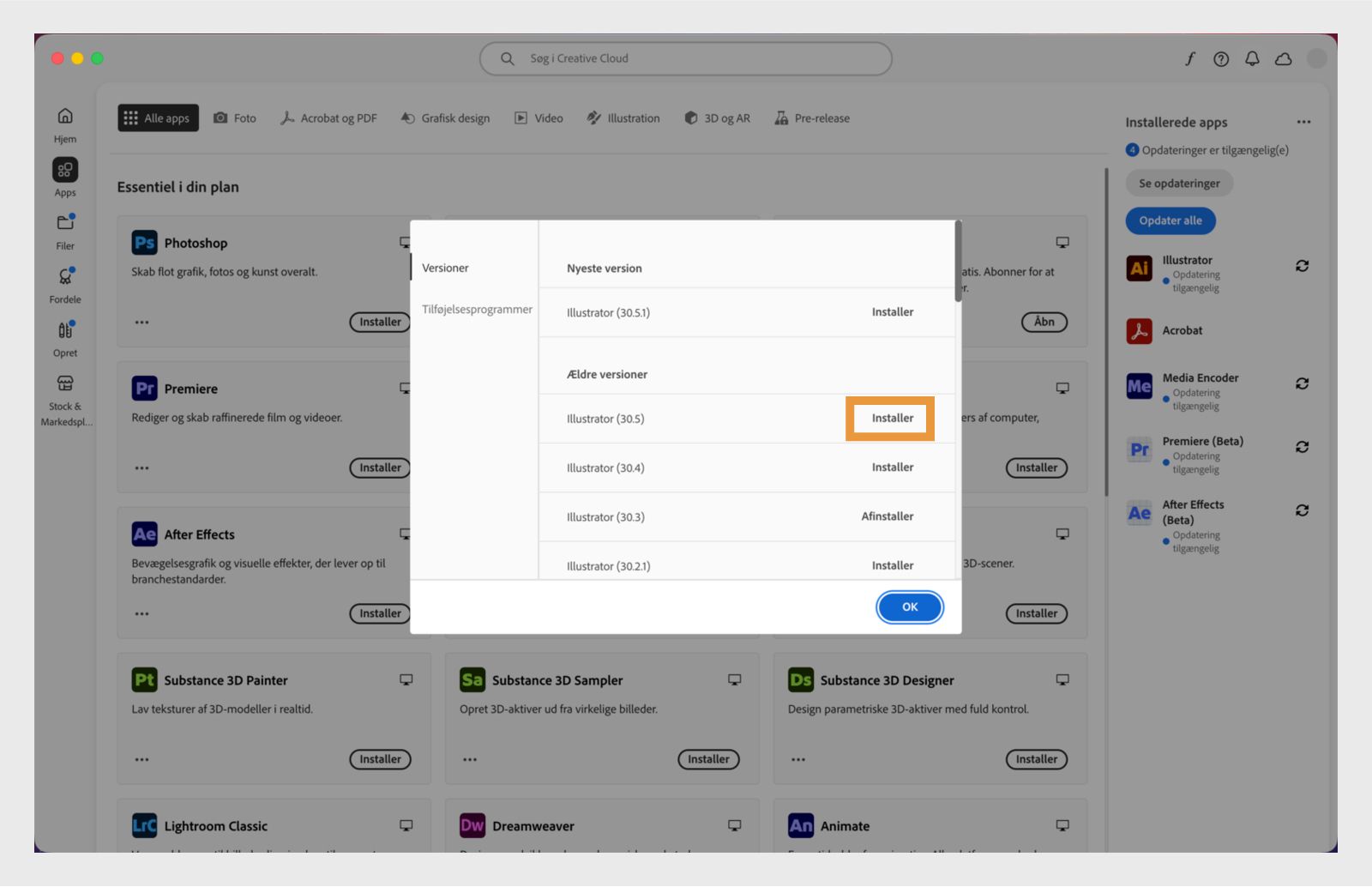Click the Media Encoder update refresh icon

(1302, 383)
